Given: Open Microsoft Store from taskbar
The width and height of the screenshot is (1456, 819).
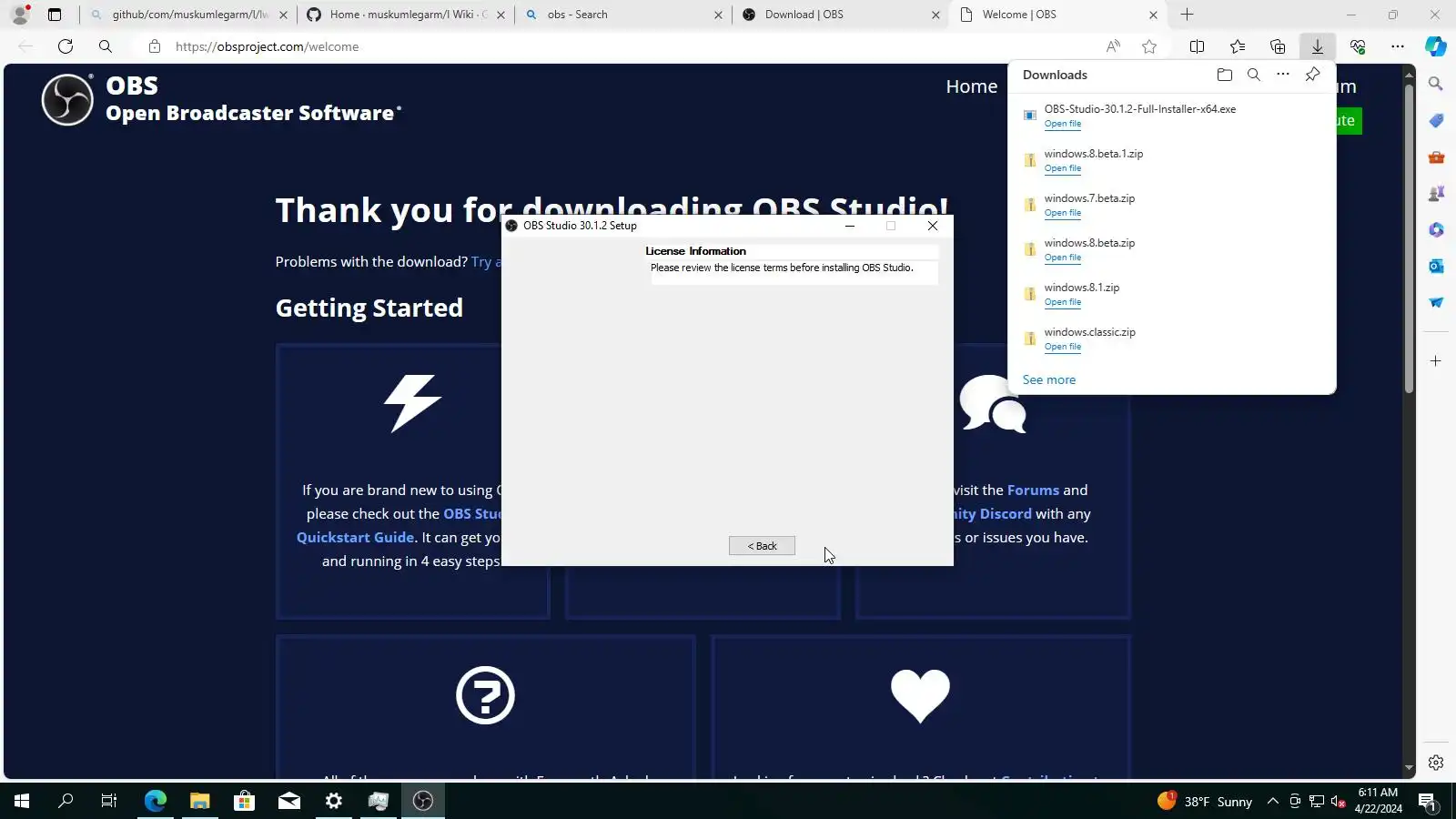Looking at the screenshot, I should [244, 801].
